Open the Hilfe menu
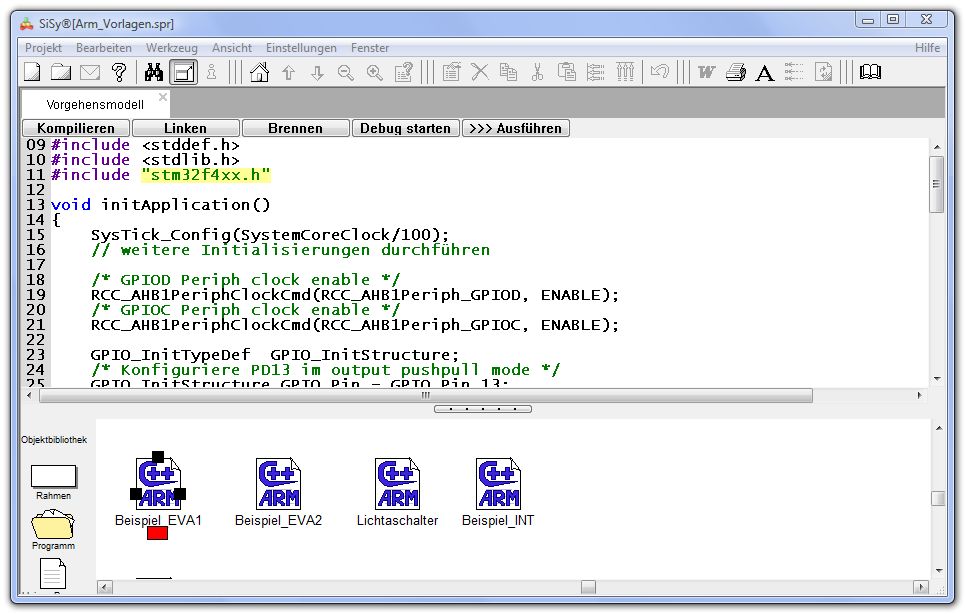This screenshot has width=965, height=614. (927, 47)
